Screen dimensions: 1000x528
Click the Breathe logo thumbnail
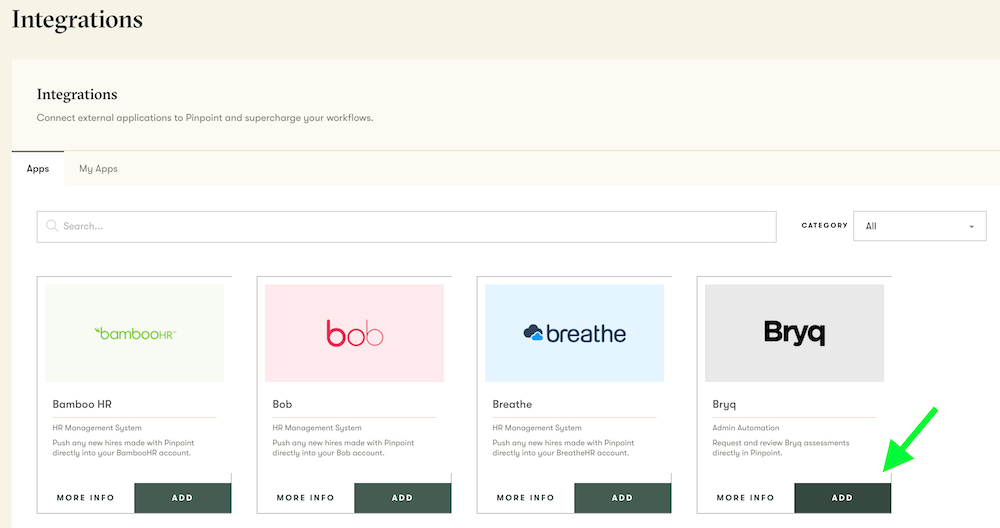pyautogui.click(x=574, y=333)
